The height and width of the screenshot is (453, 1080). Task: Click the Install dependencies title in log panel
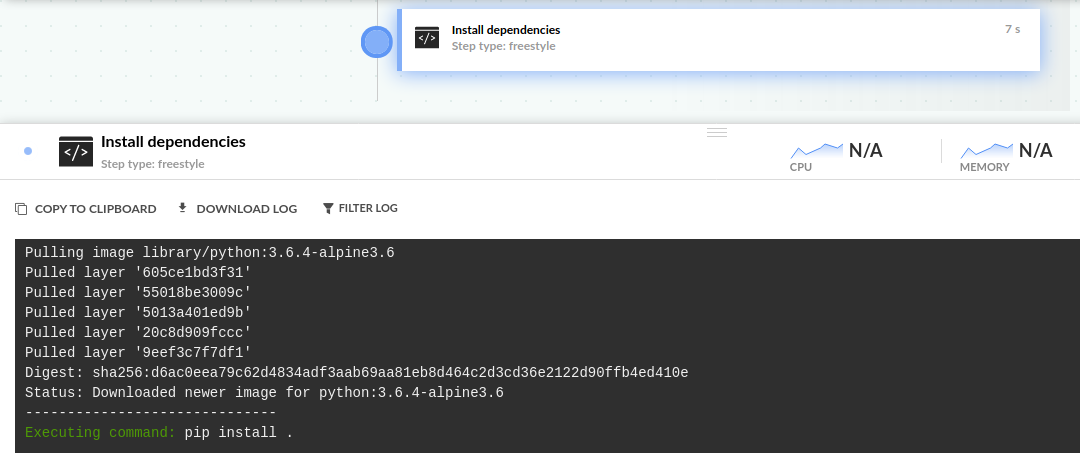(x=173, y=142)
